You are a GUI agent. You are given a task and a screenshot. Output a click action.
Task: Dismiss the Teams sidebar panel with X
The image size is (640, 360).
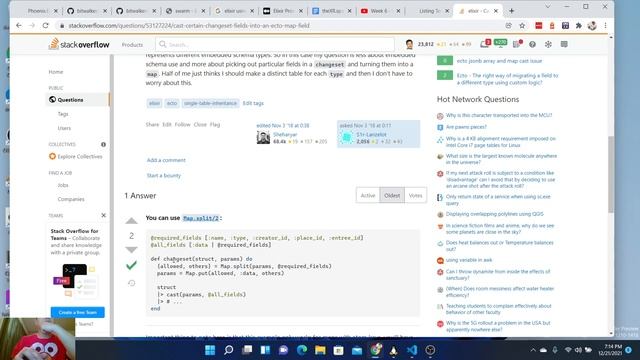[x=103, y=215]
